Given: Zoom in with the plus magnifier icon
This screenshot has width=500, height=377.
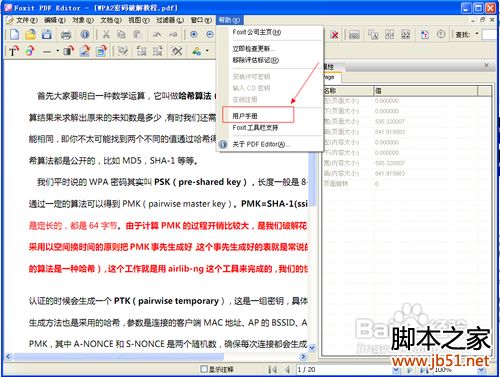Looking at the screenshot, I should pos(194,34).
